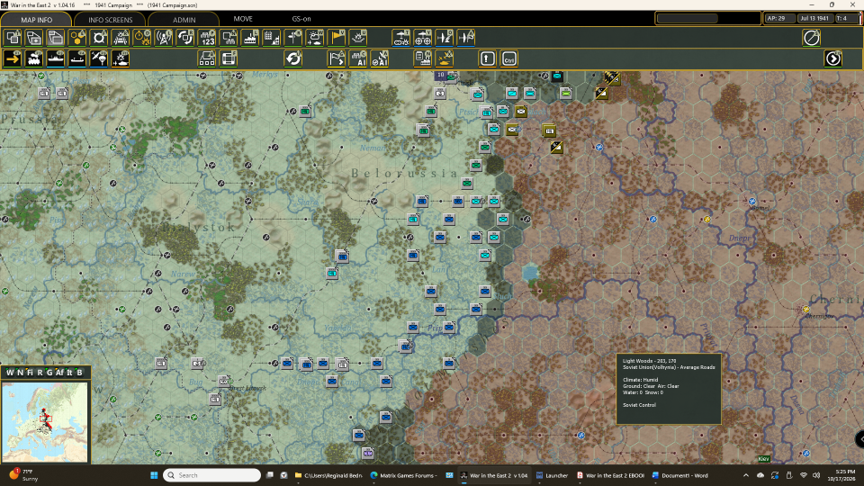Viewport: 864px width, 486px height.
Task: Open the factory toolbar icon
Action: (x=250, y=38)
